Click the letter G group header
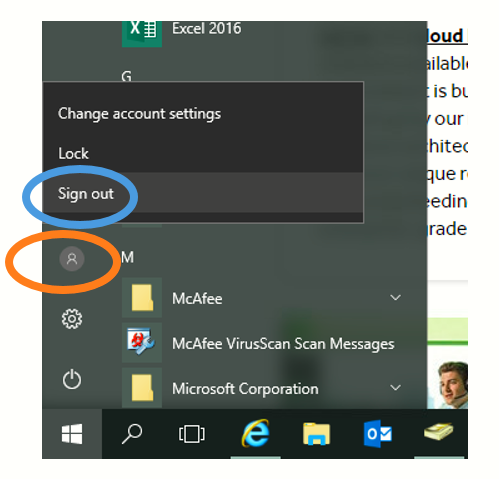 [x=126, y=77]
